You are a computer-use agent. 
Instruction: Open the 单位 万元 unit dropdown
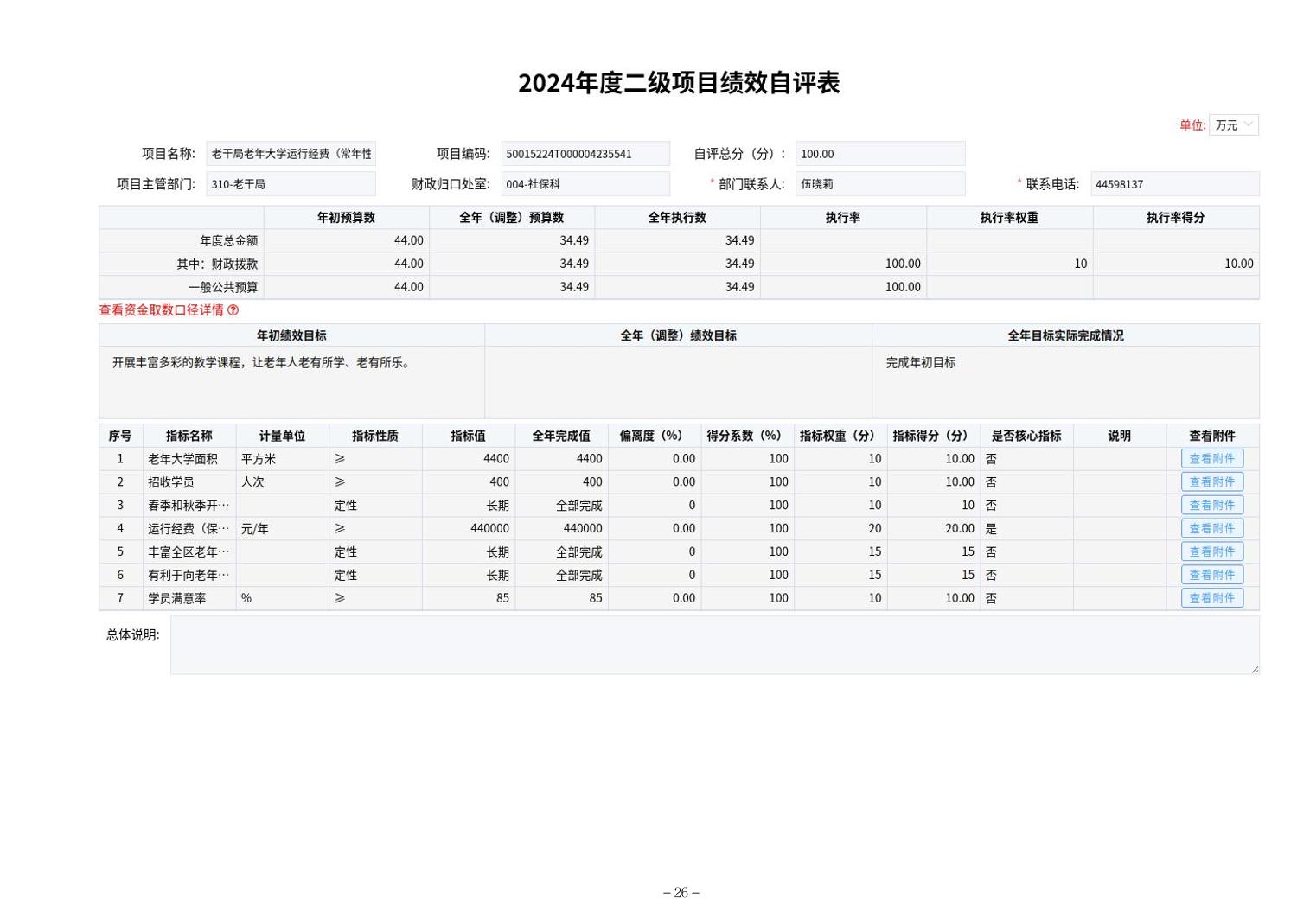click(x=1232, y=125)
